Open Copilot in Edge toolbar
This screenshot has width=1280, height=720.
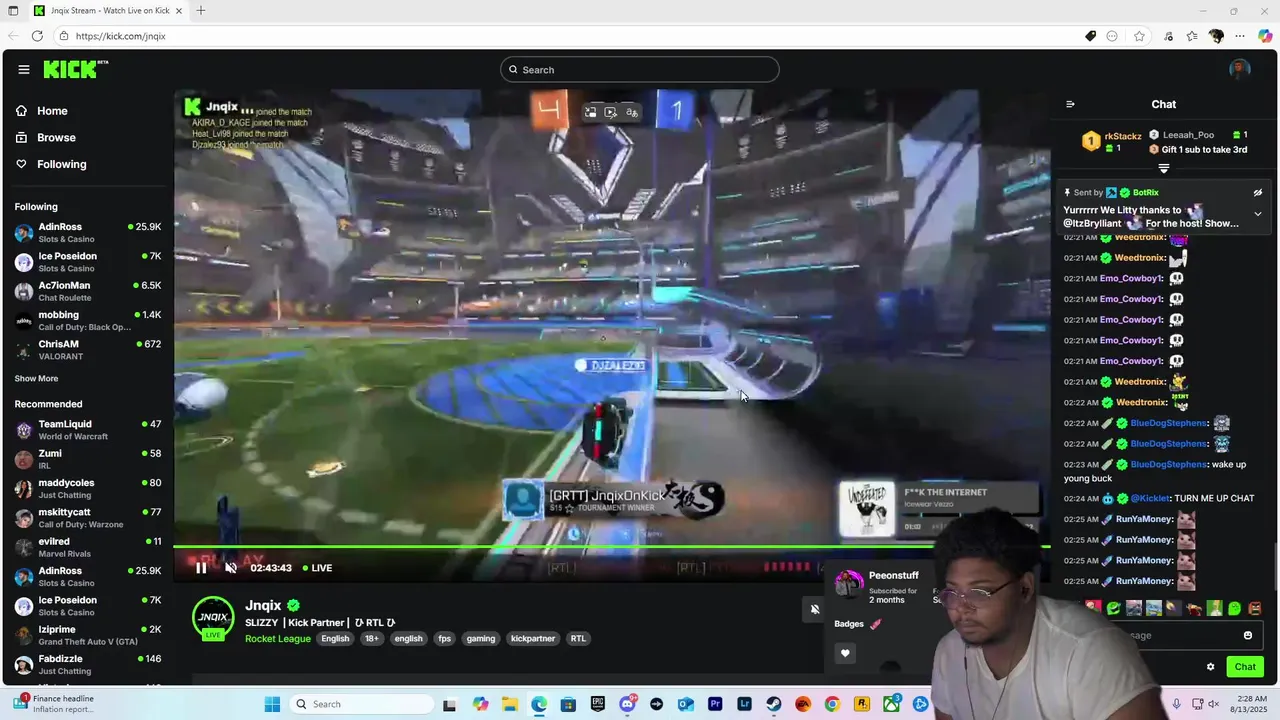click(x=1265, y=36)
